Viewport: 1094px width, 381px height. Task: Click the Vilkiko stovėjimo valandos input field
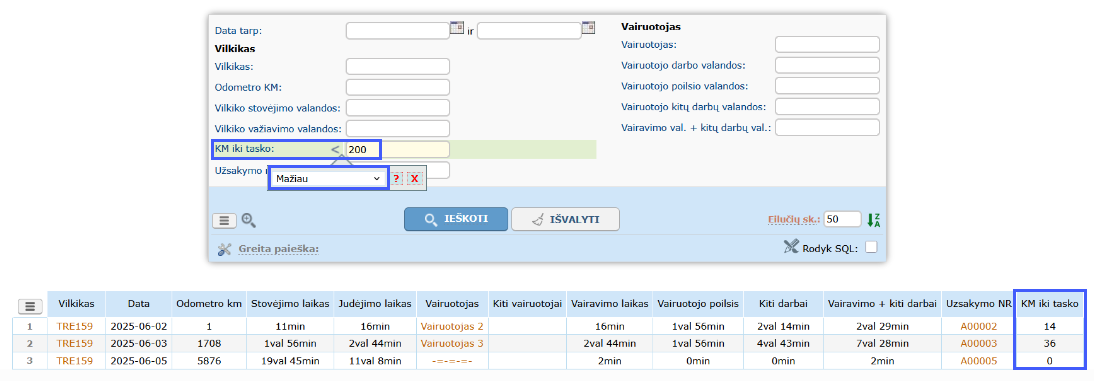398,108
